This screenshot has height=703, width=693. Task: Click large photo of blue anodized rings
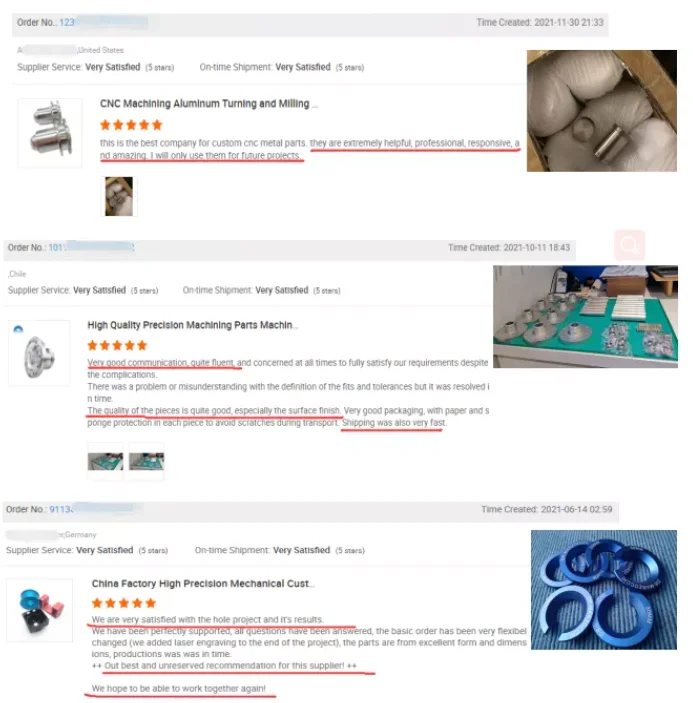coord(604,590)
